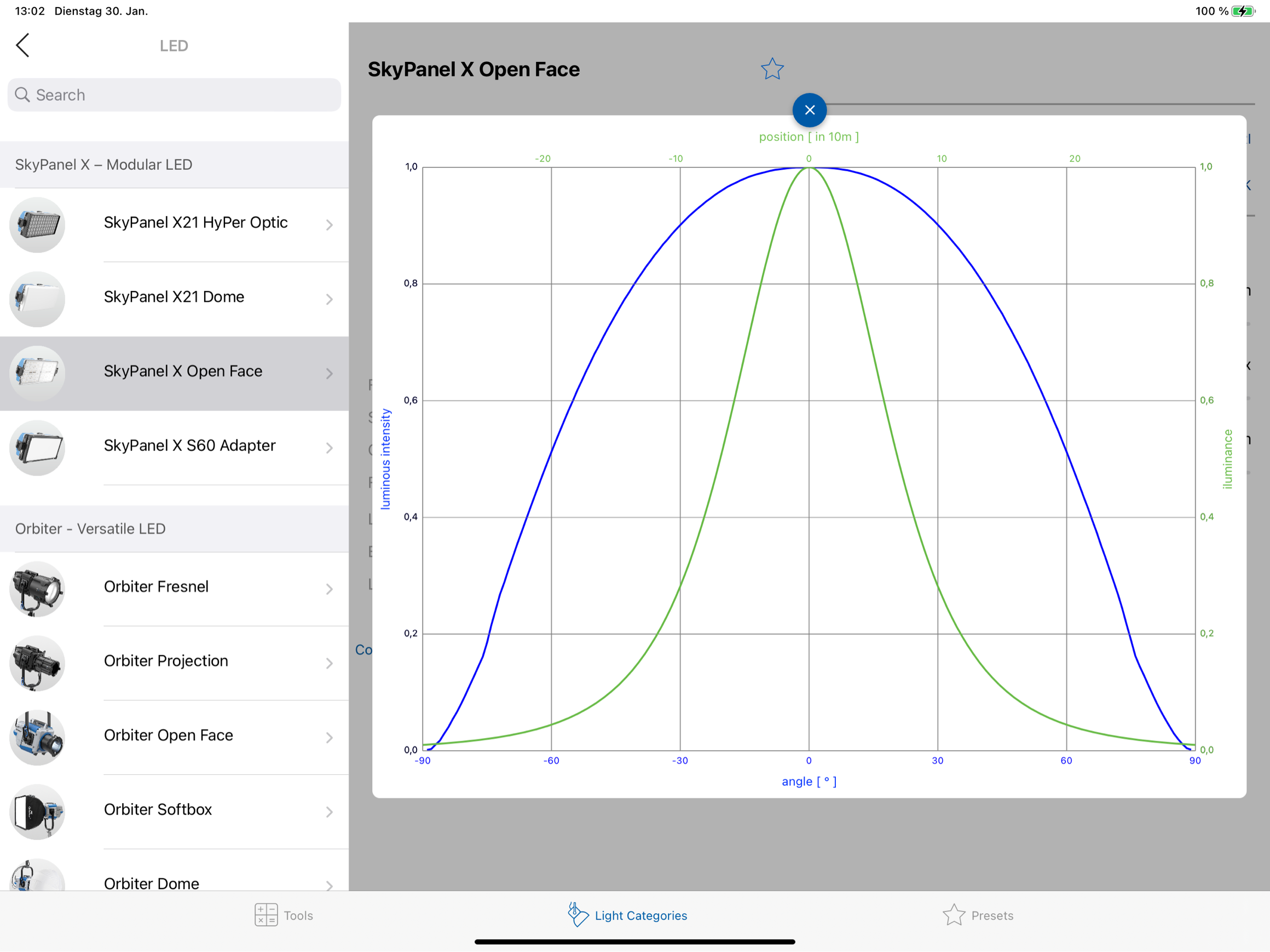The height and width of the screenshot is (952, 1270).
Task: Click the Search field
Action: point(174,95)
